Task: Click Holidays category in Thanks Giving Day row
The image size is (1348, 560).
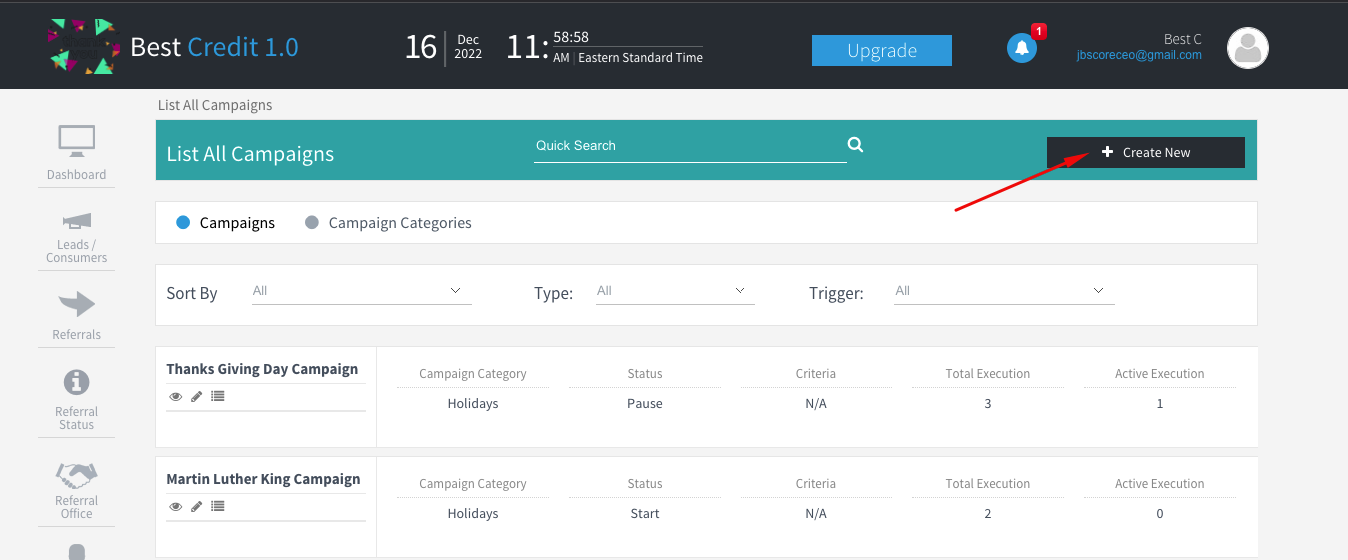Action: [x=473, y=404]
